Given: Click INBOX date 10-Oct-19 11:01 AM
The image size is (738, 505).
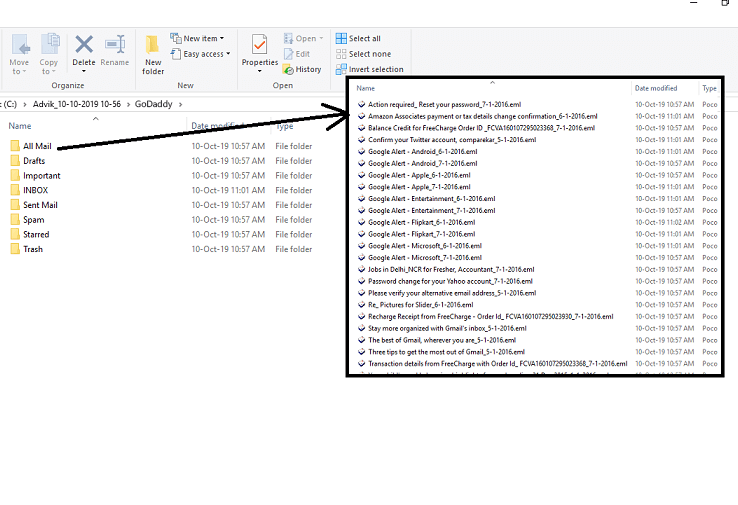Looking at the screenshot, I should [x=228, y=190].
